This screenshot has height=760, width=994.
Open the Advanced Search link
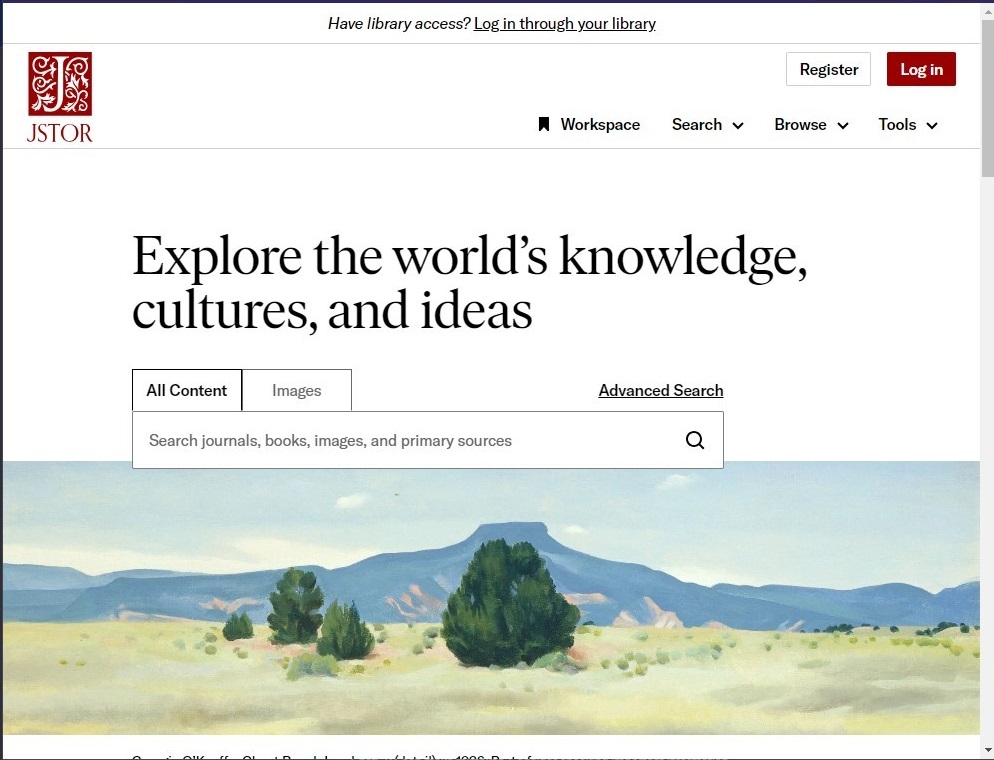tap(661, 390)
